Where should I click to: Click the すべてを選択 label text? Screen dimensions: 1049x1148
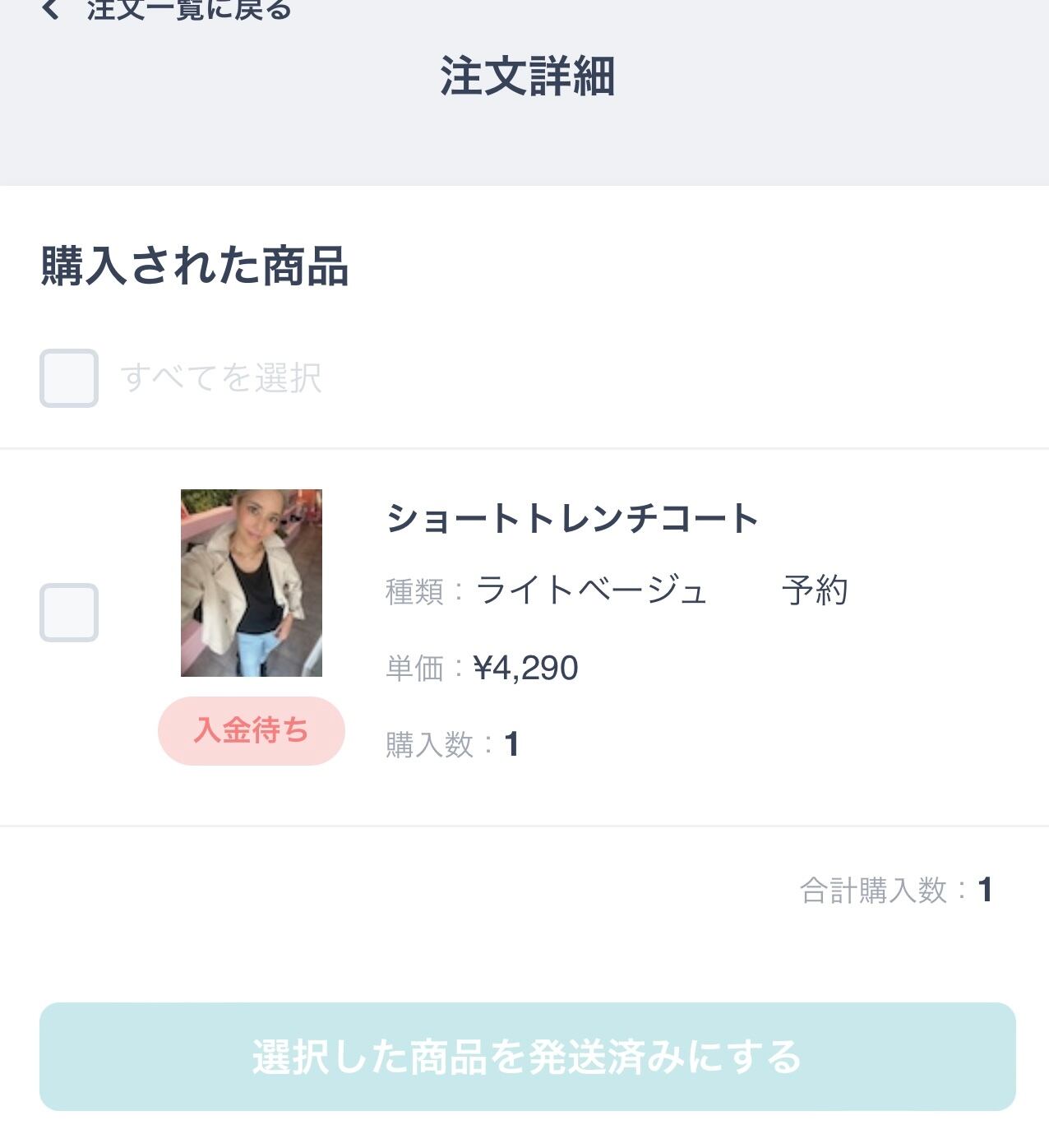click(x=221, y=378)
